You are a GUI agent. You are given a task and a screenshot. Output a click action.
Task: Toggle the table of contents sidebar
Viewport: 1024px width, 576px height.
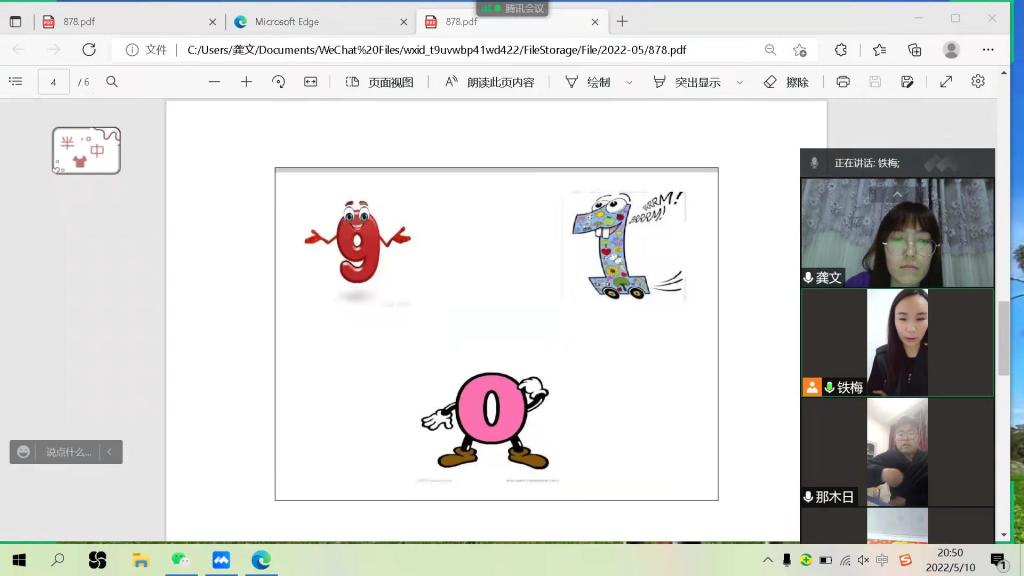pyautogui.click(x=16, y=82)
